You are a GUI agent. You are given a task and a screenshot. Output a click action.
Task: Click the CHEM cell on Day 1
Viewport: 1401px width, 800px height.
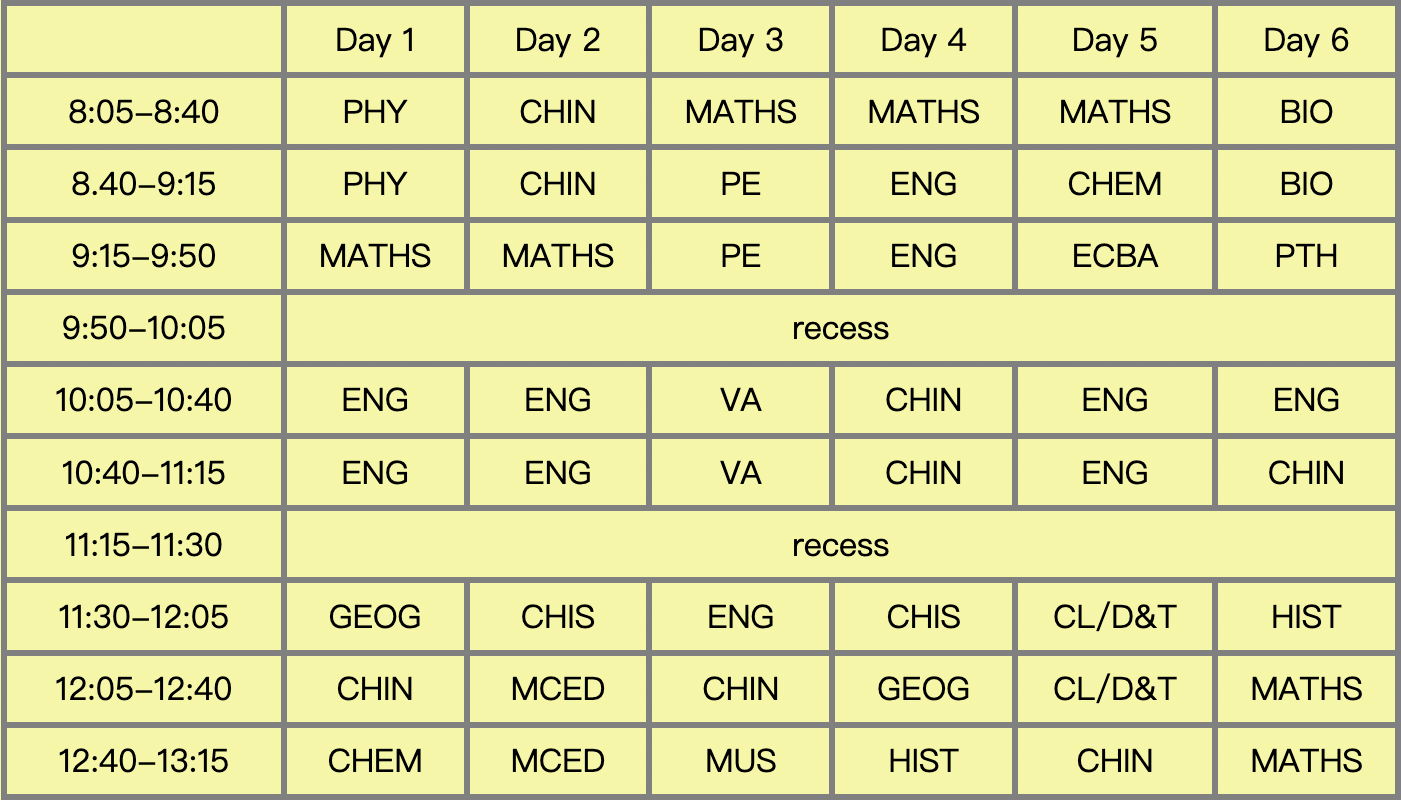tap(375, 761)
